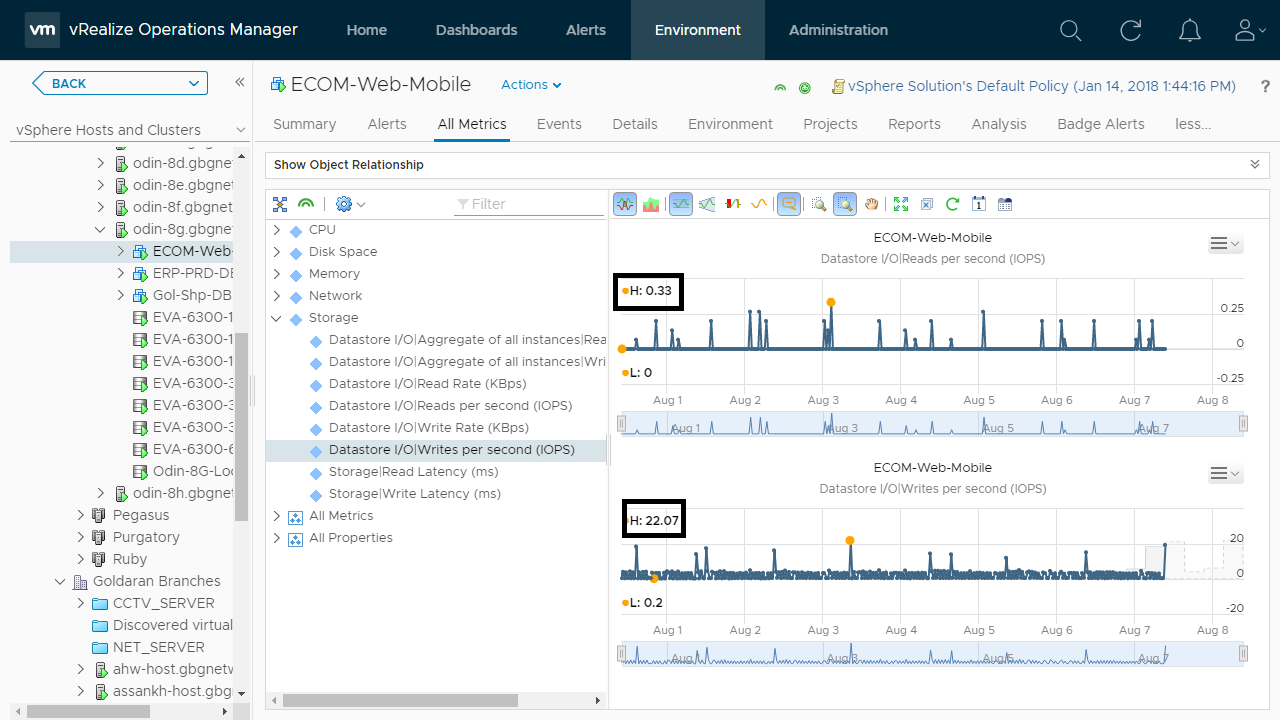This screenshot has height=720, width=1281.
Task: Toggle the stacked chart toolbar button
Action: click(x=651, y=204)
